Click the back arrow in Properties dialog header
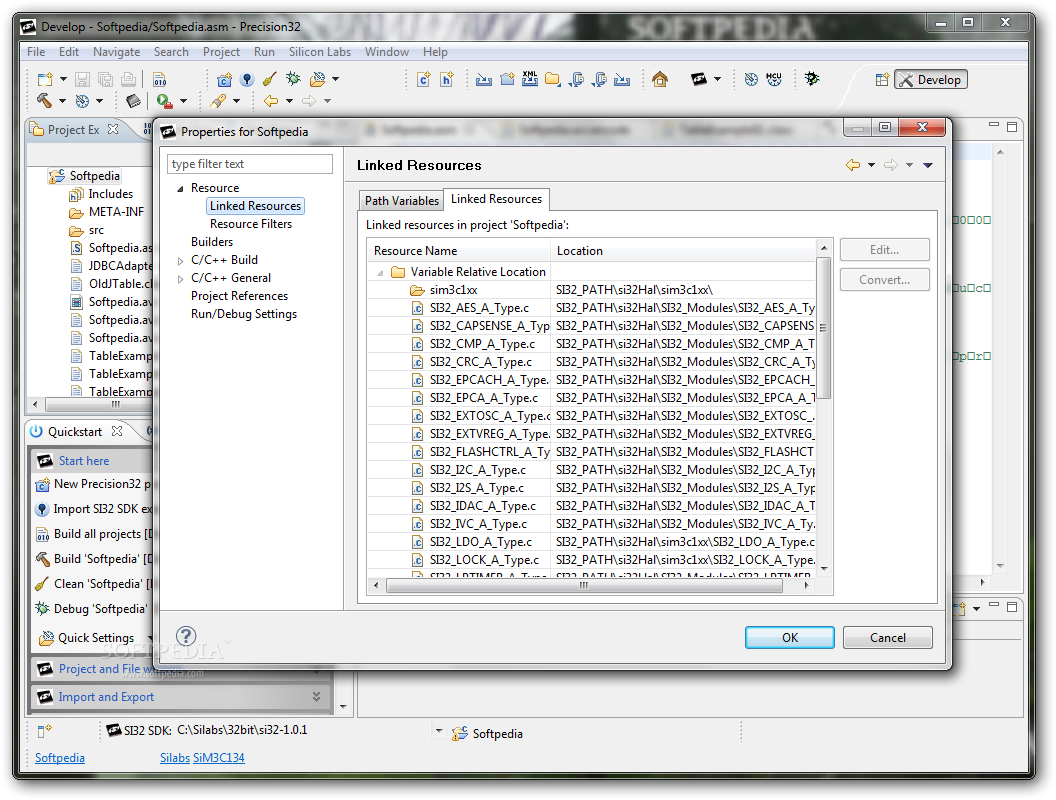This screenshot has height=800, width=1056. pos(853,165)
